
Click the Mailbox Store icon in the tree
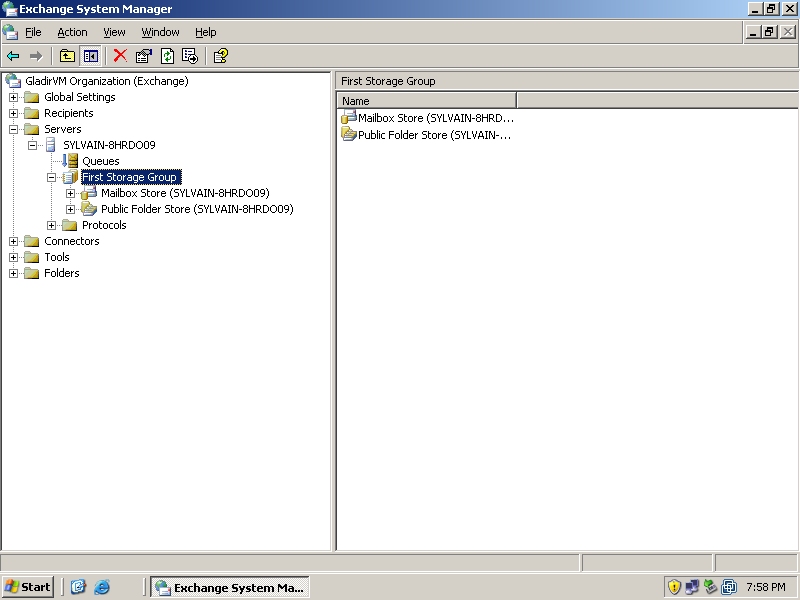tap(89, 193)
